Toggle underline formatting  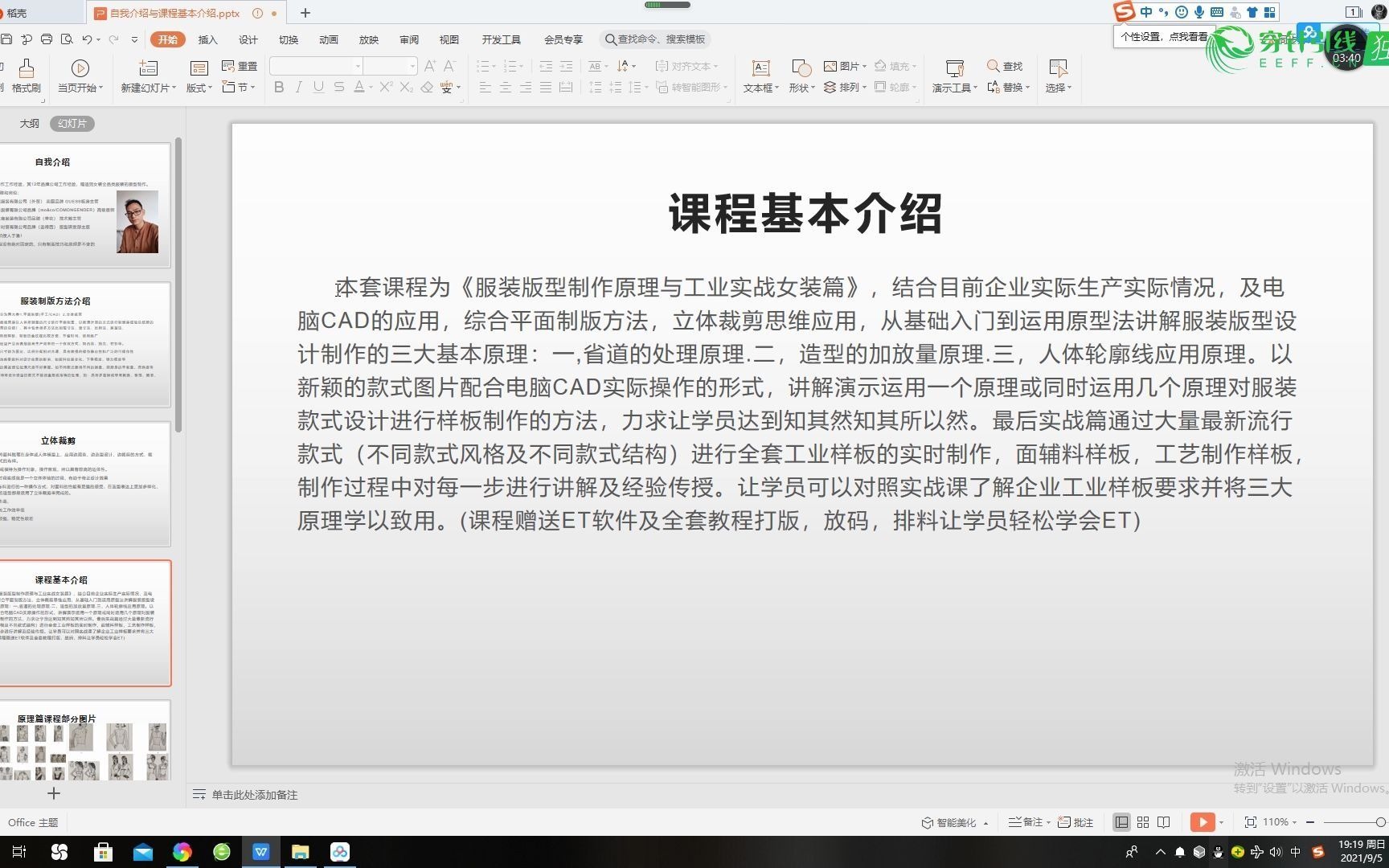click(x=318, y=88)
